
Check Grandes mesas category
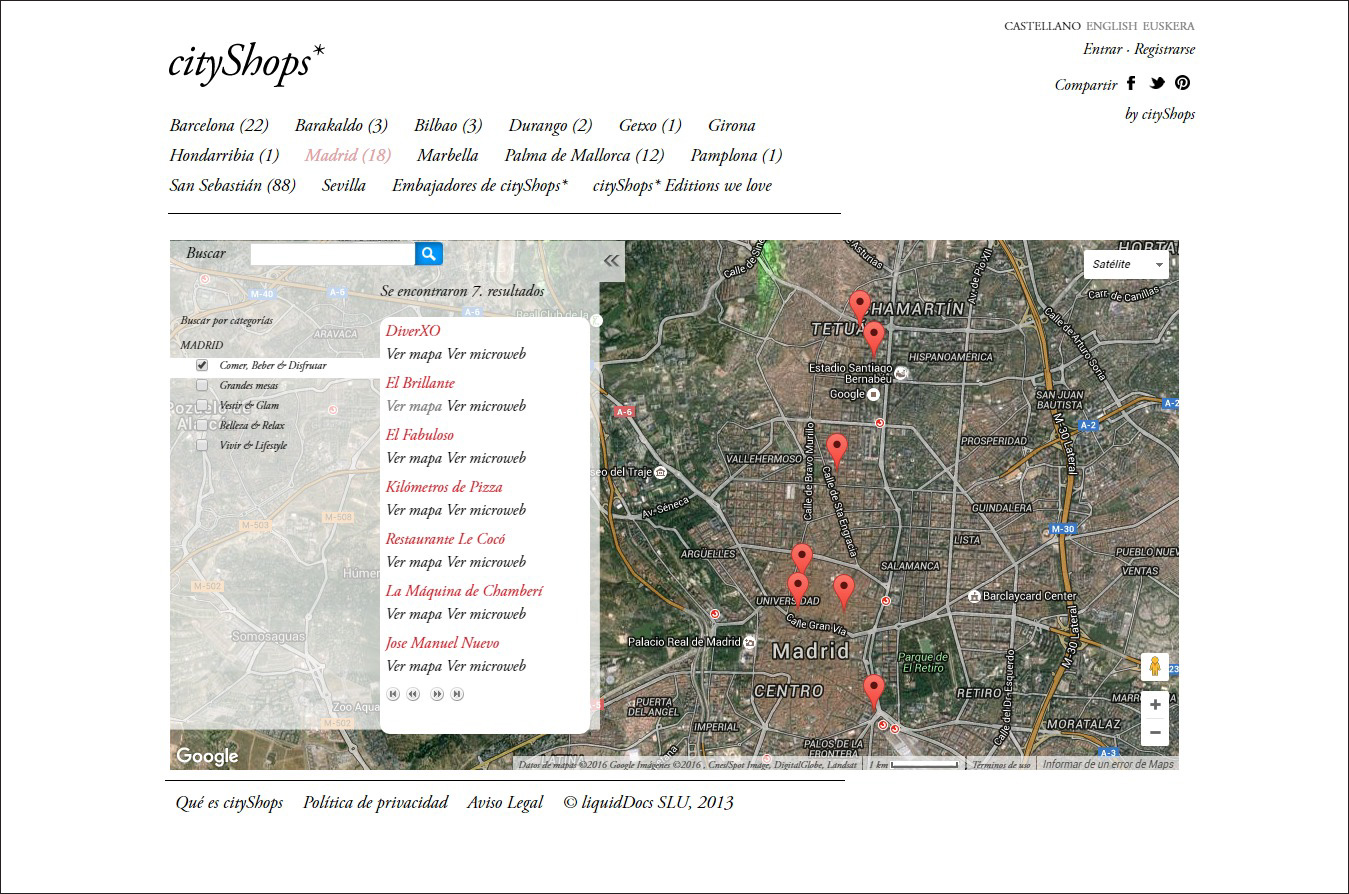(x=202, y=386)
